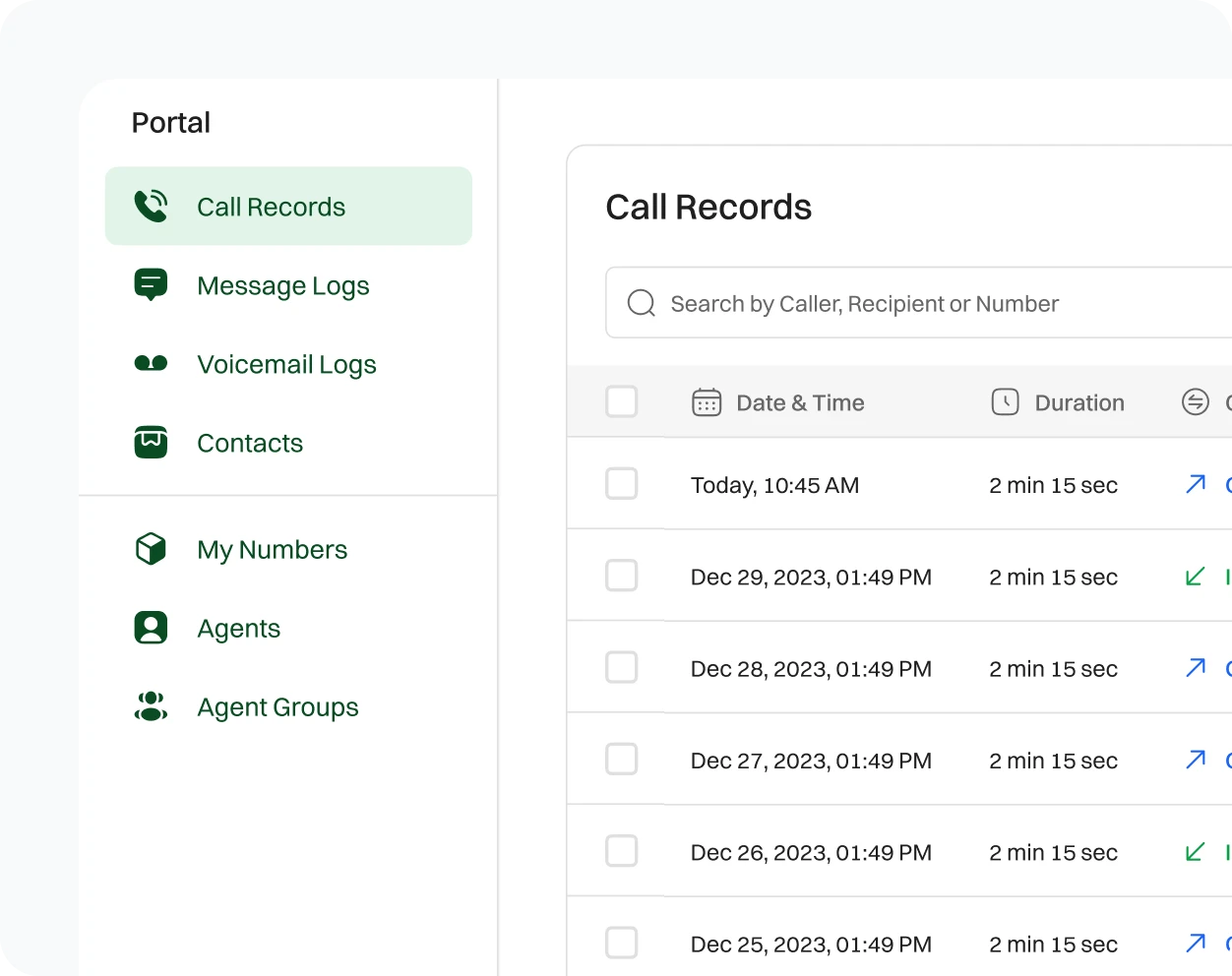Viewport: 1232px width, 976px height.
Task: Click the search magnifier icon
Action: click(x=641, y=303)
